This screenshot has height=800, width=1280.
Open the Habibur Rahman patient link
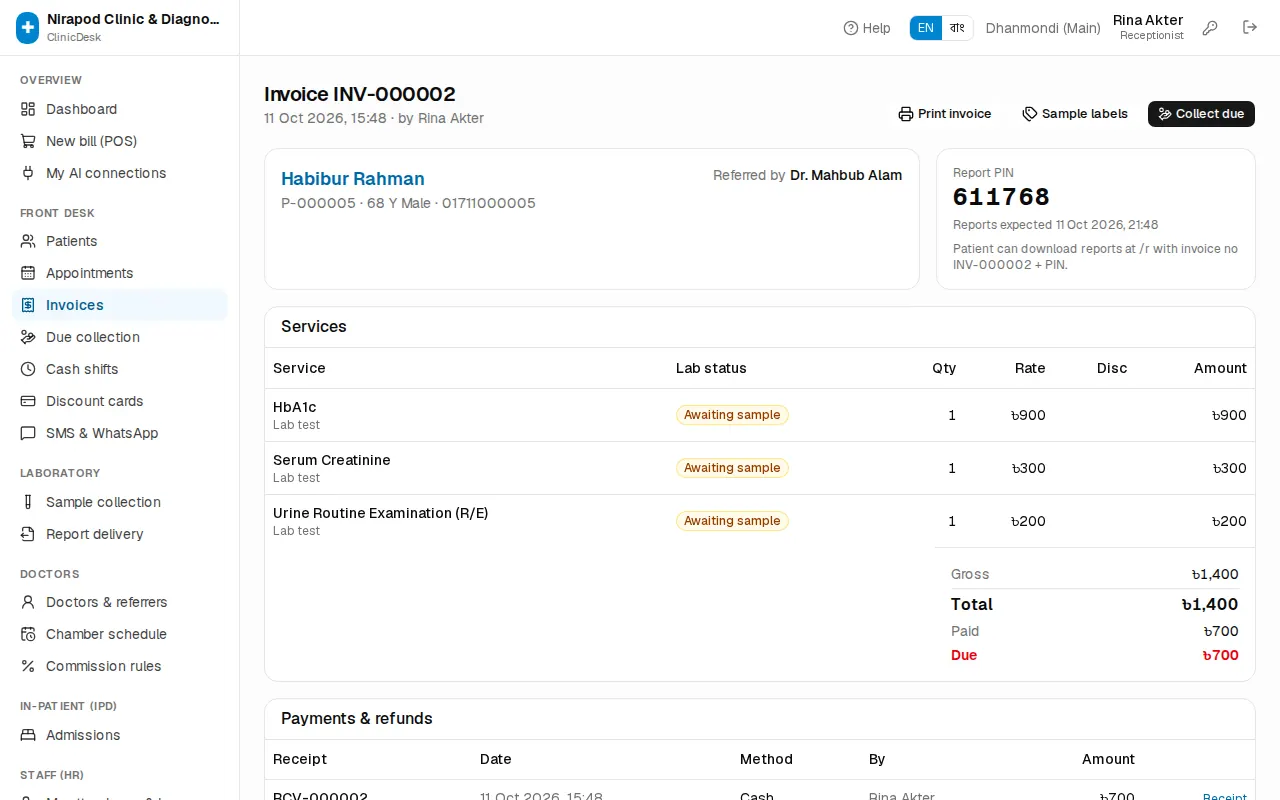tap(353, 179)
